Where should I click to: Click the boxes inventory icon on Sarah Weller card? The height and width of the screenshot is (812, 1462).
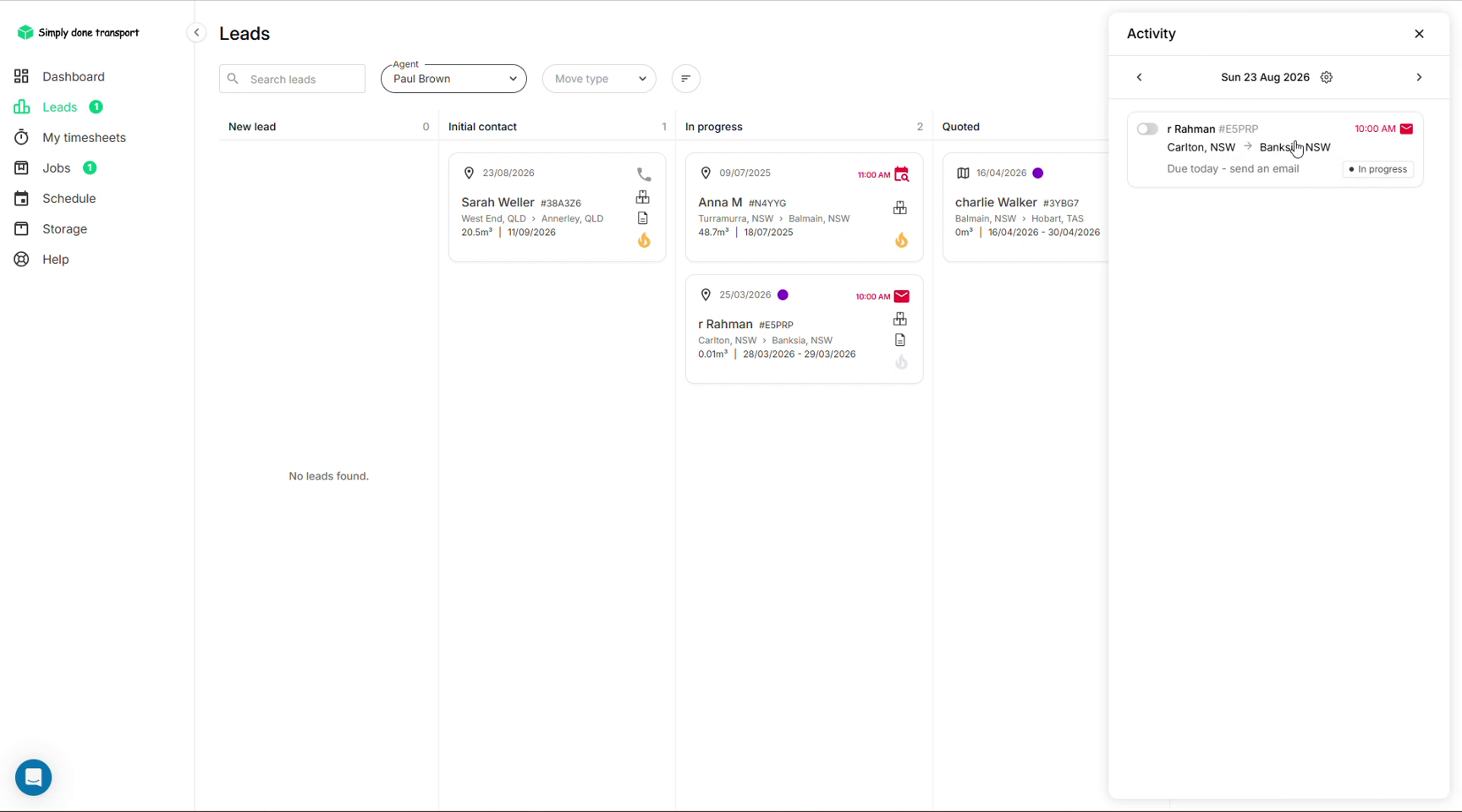click(643, 197)
